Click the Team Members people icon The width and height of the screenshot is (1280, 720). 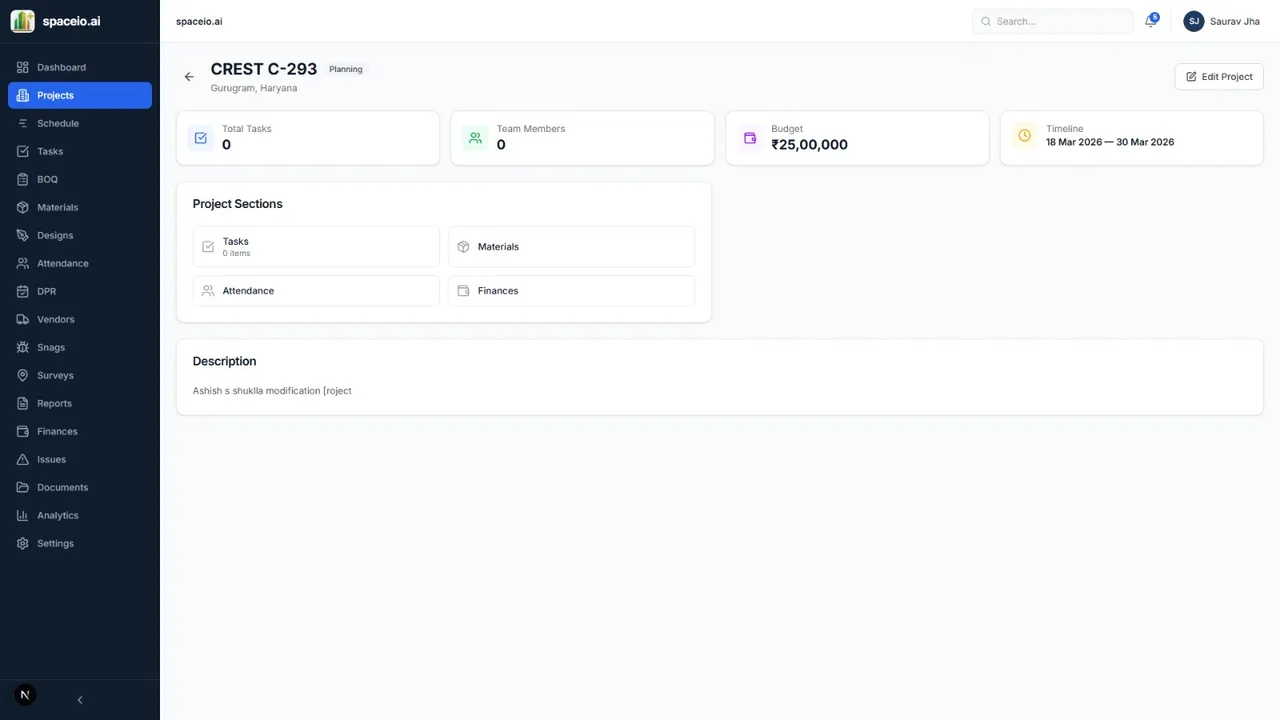tap(475, 138)
